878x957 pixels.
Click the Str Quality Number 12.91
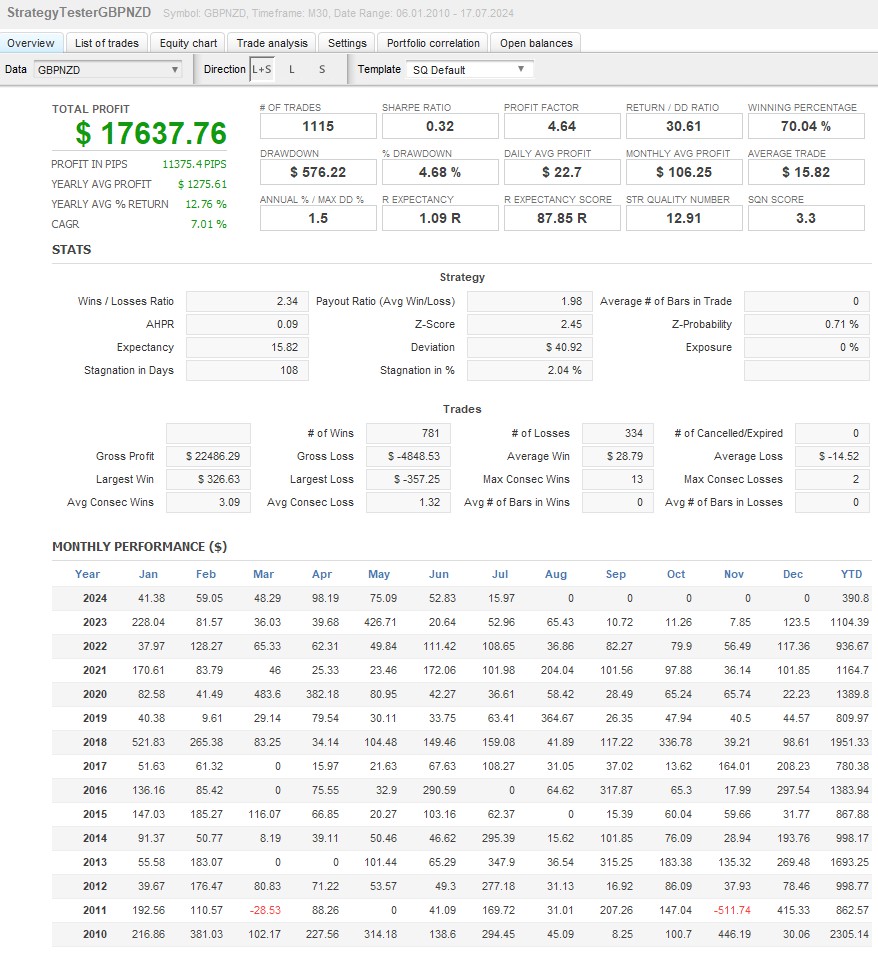(x=684, y=218)
